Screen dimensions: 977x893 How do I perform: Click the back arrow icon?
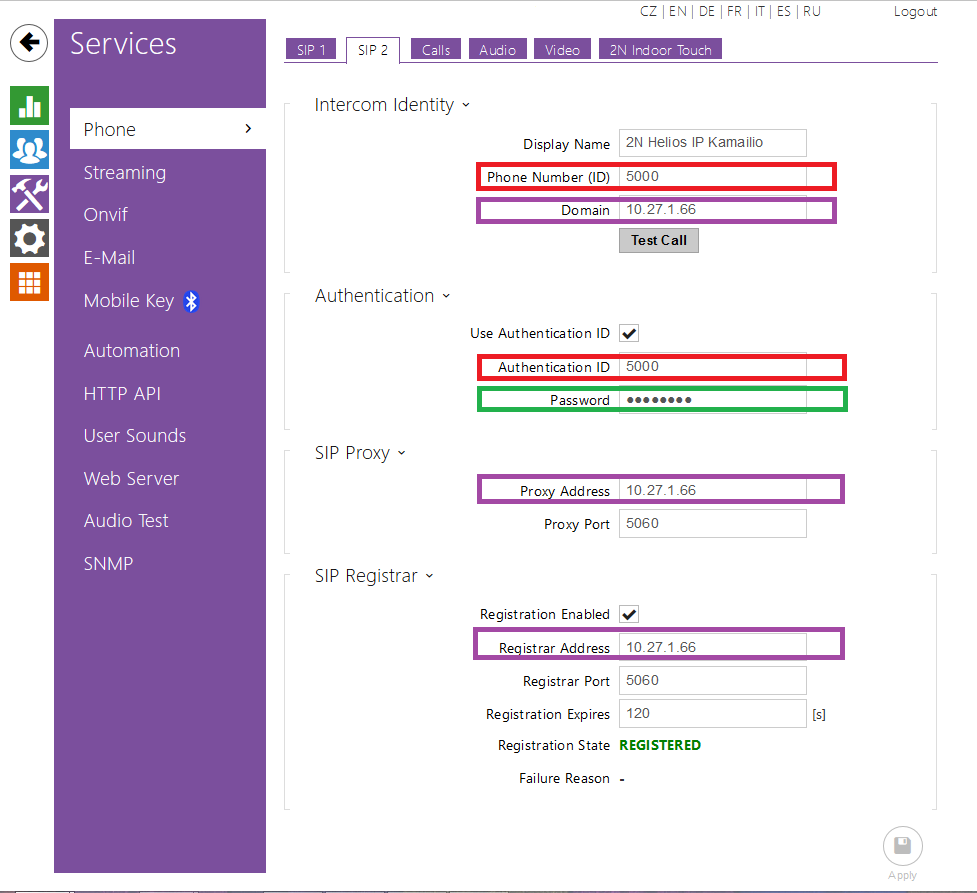pos(30,43)
